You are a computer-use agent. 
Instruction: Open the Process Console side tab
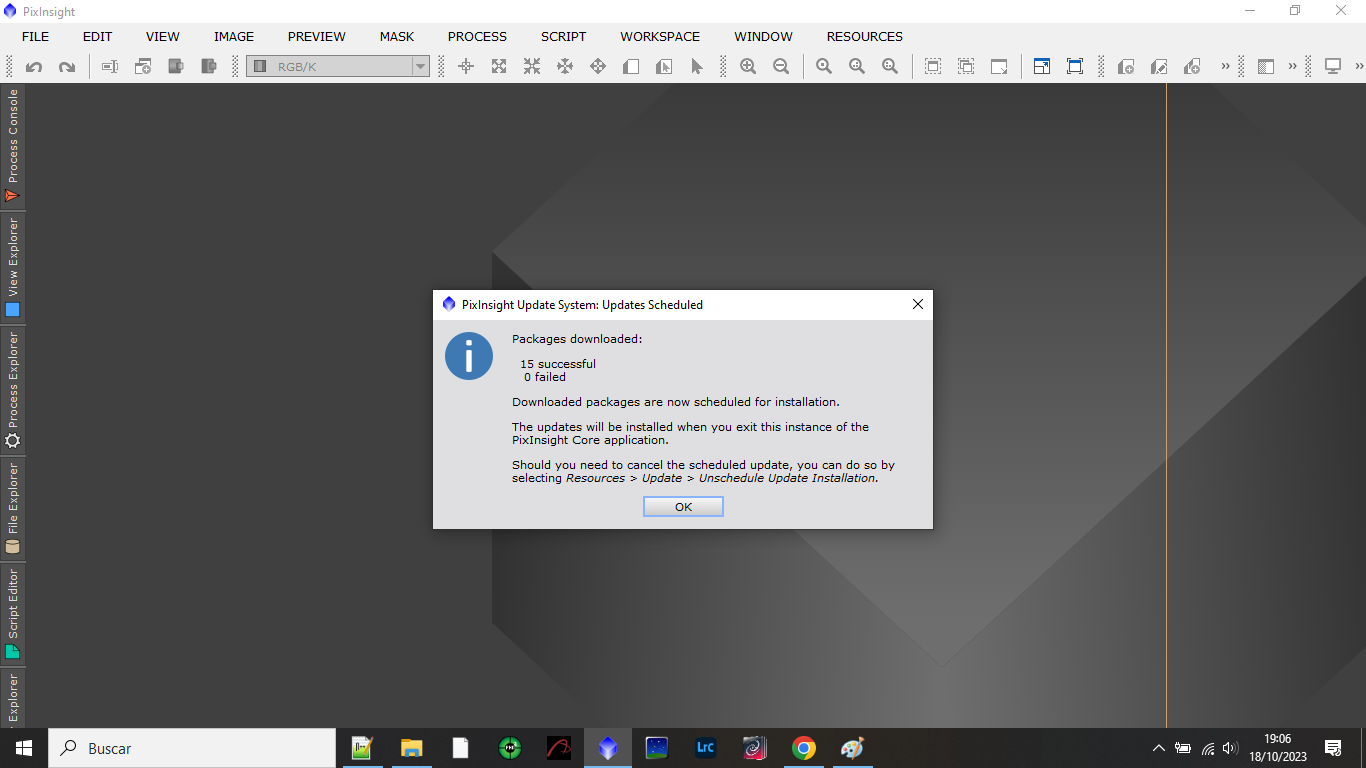click(x=13, y=146)
